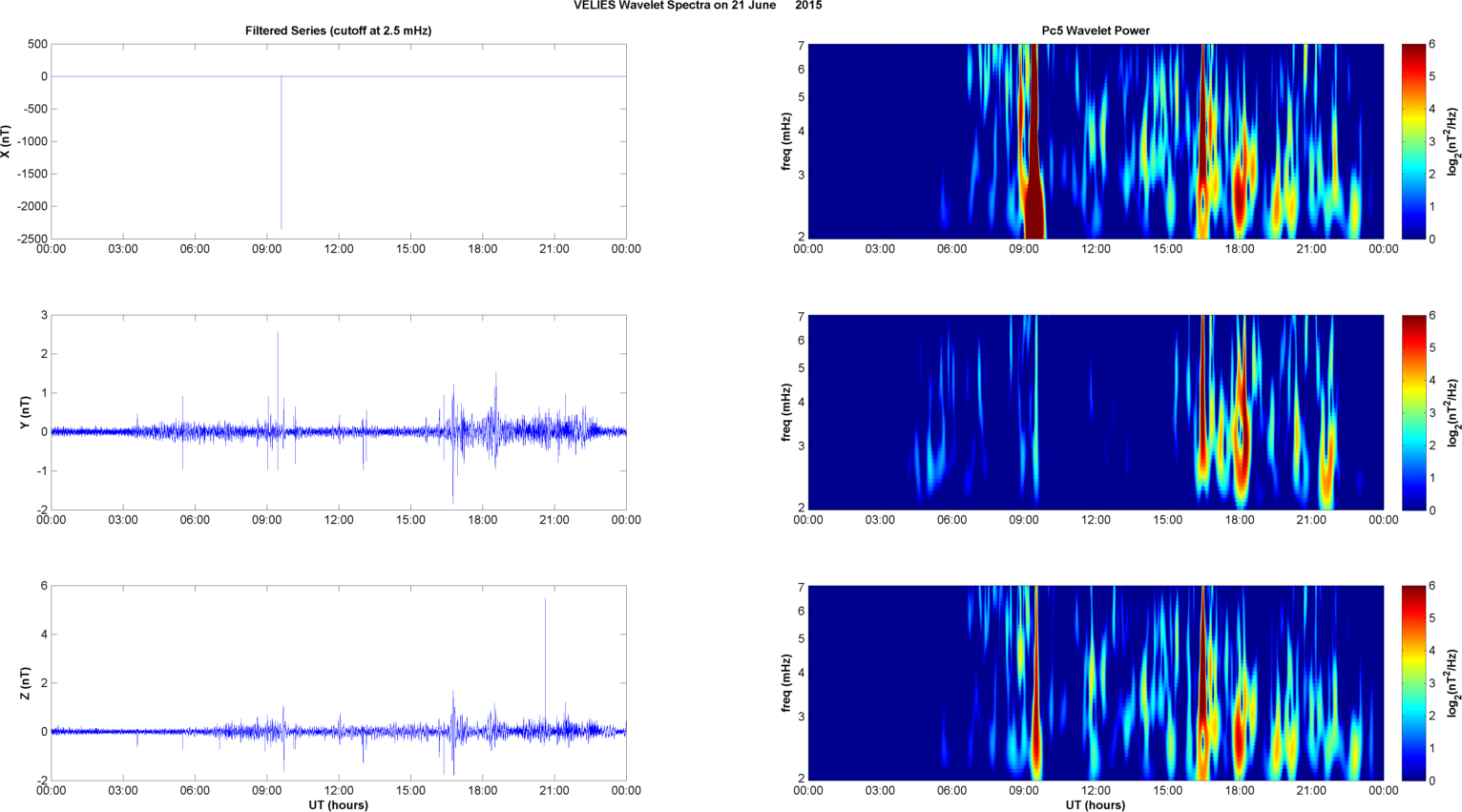This screenshot has width=1462, height=812.
Task: Click 'UT (hours)' label under the Z time series
Action: pyautogui.click(x=338, y=805)
